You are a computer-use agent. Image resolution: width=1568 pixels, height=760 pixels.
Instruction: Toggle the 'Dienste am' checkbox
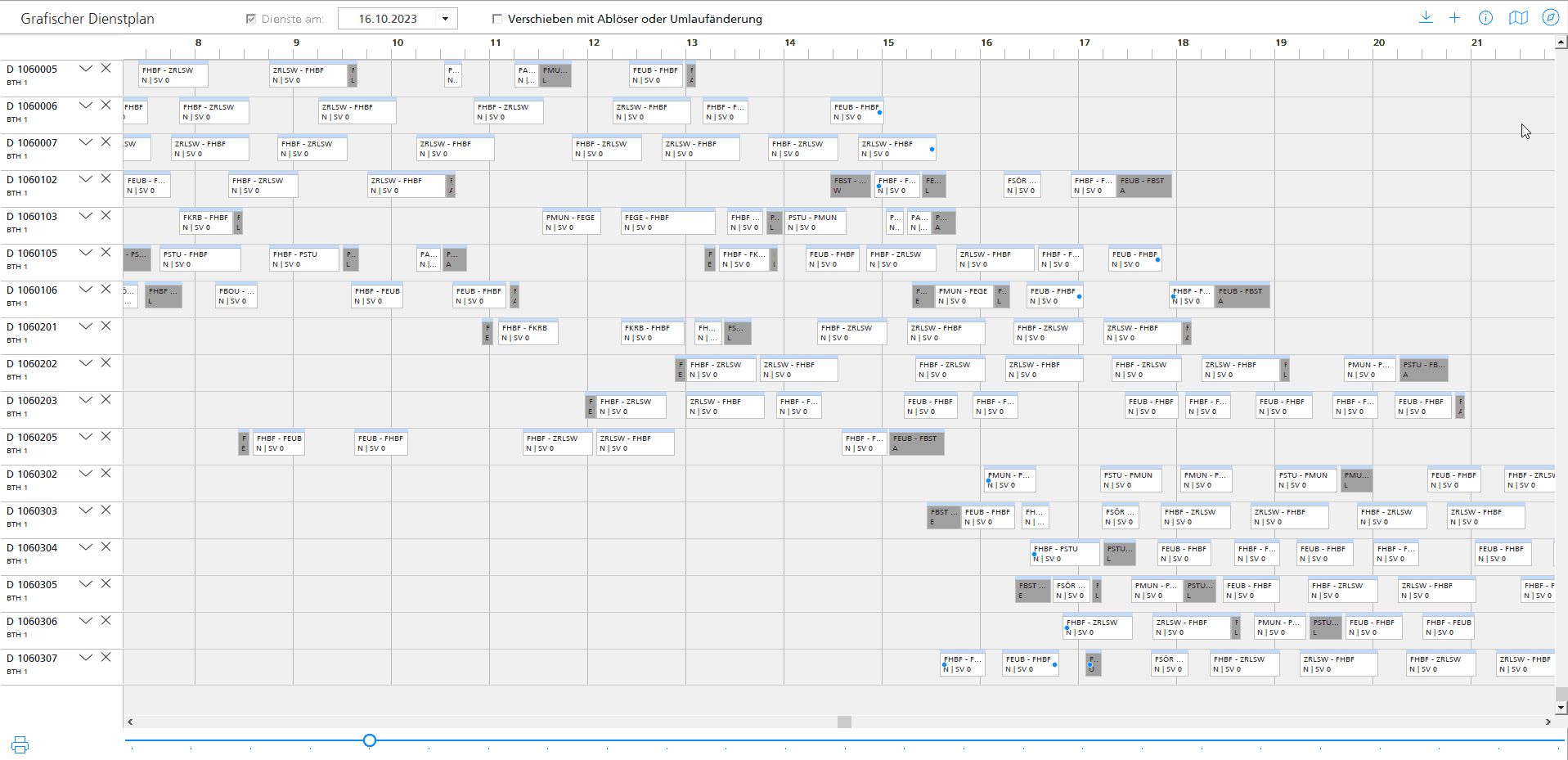tap(251, 19)
